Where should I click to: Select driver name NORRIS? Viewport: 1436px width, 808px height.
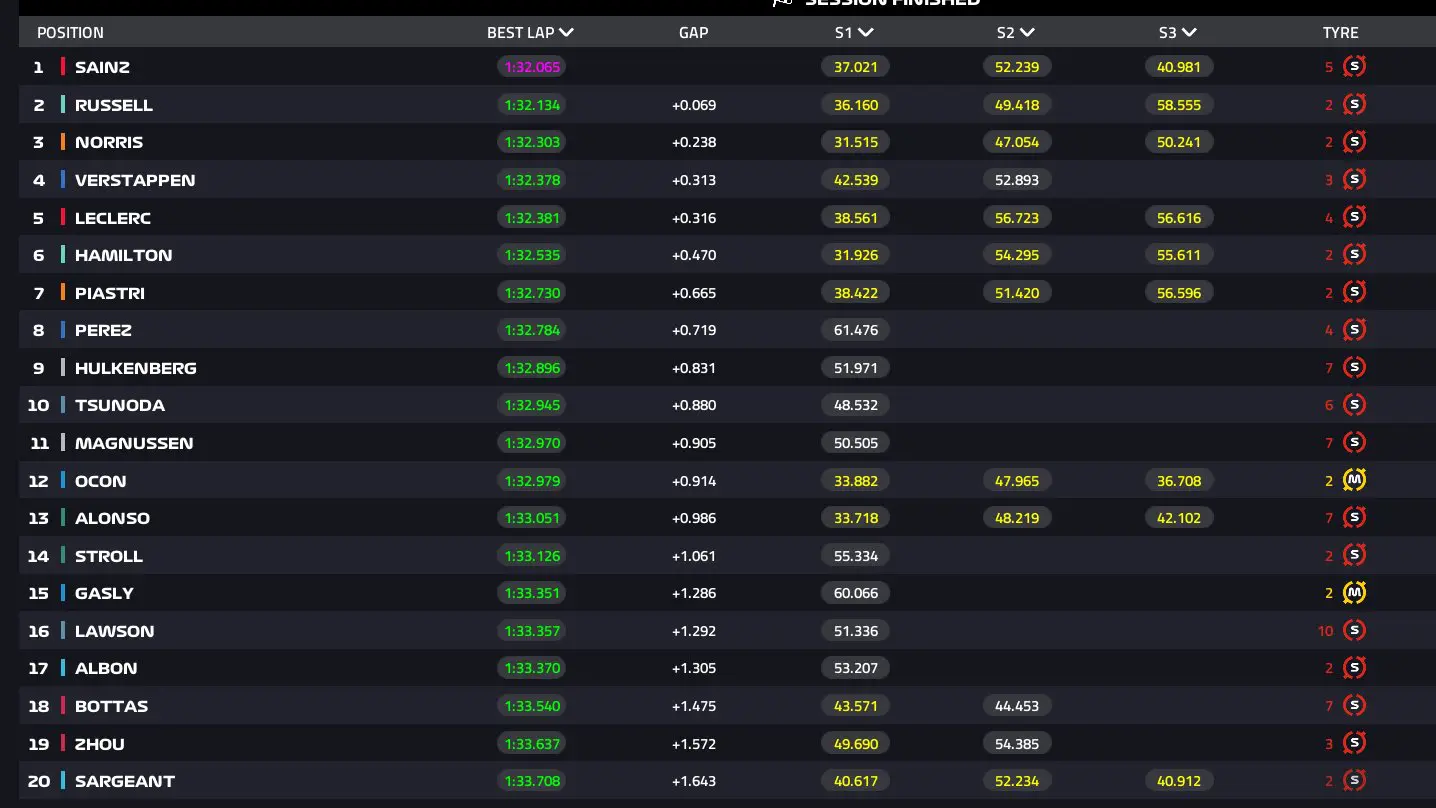click(109, 142)
